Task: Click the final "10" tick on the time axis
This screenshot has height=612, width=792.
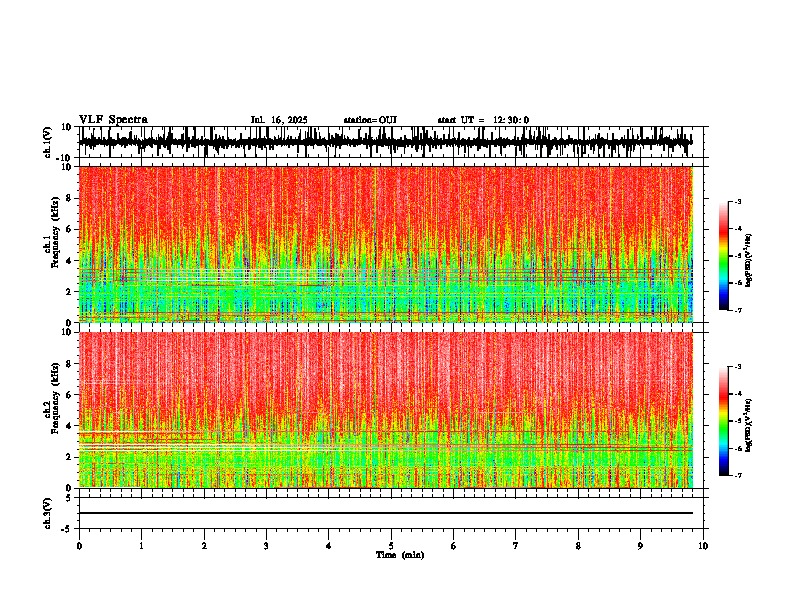Action: [x=703, y=546]
